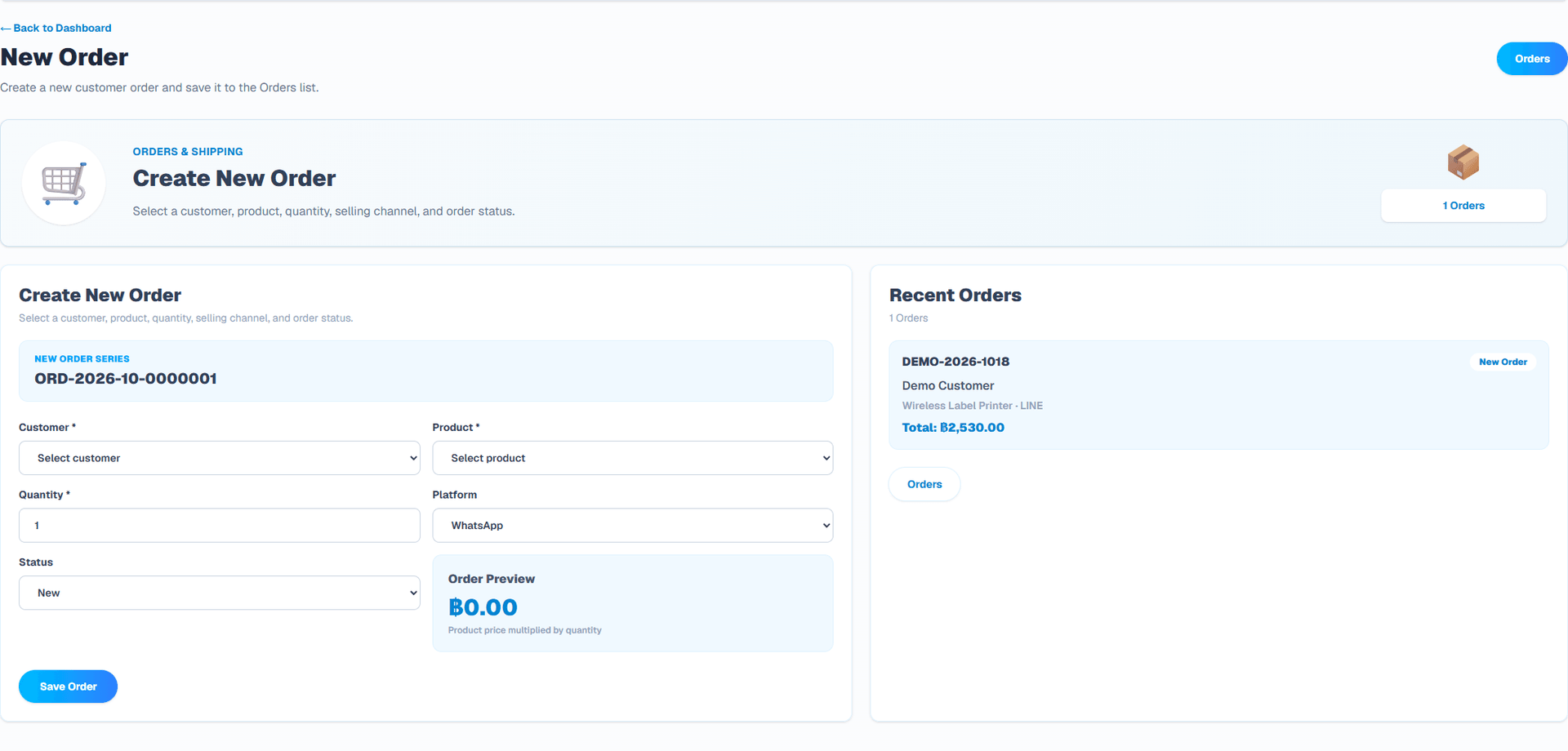This screenshot has width=1568, height=751.
Task: Open the Status dropdown showing New
Action: pyautogui.click(x=220, y=593)
